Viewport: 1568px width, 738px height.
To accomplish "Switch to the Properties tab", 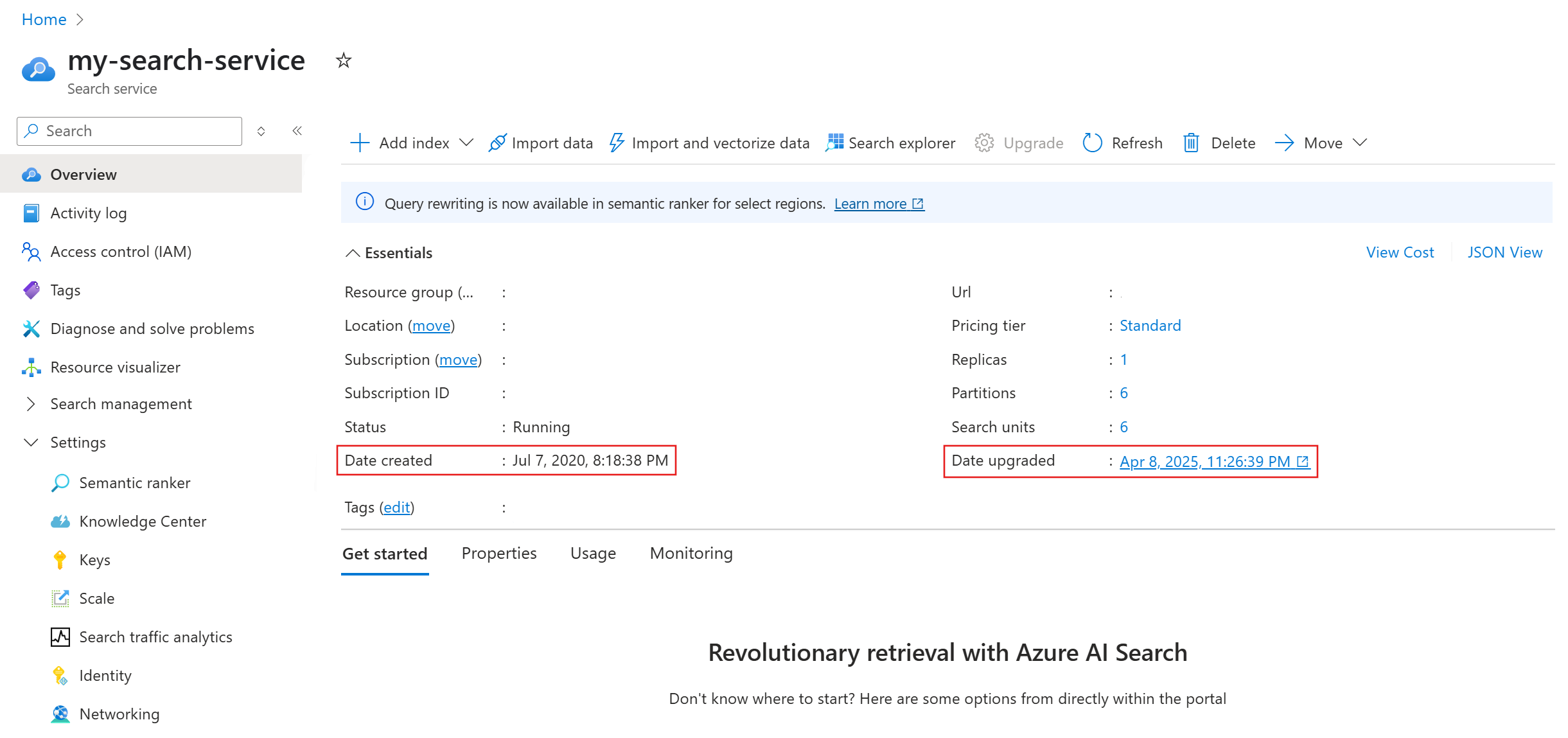I will click(x=498, y=553).
